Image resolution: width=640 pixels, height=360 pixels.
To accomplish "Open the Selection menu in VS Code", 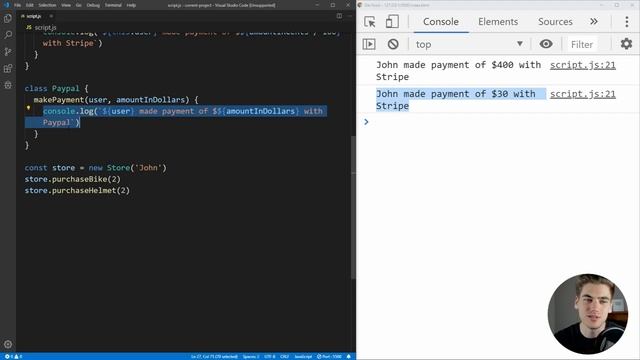I will coord(47,5).
